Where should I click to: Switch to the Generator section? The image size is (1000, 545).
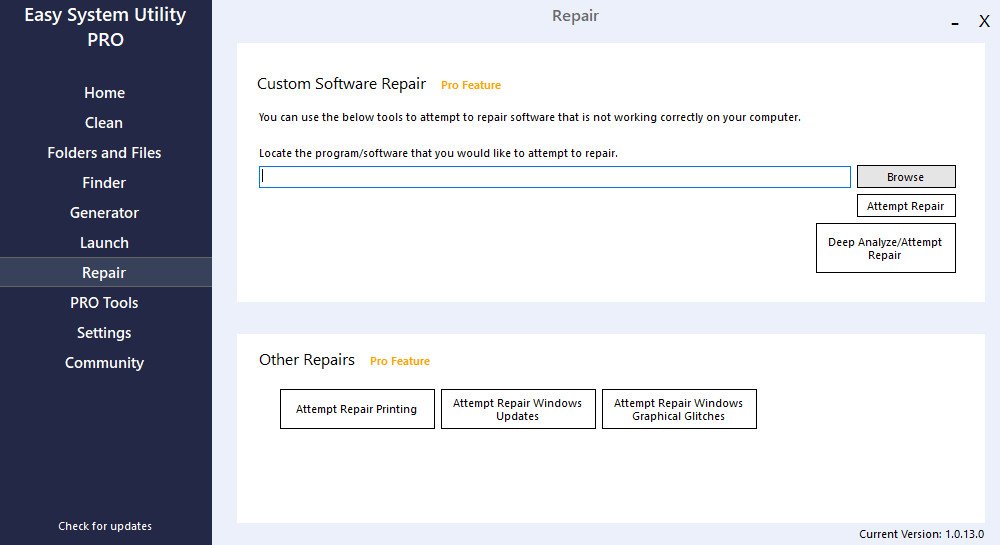pyautogui.click(x=104, y=213)
